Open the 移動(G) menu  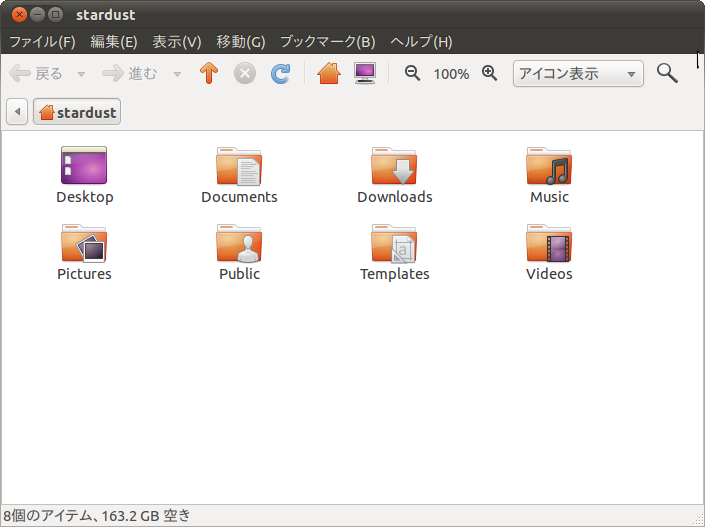tap(241, 42)
